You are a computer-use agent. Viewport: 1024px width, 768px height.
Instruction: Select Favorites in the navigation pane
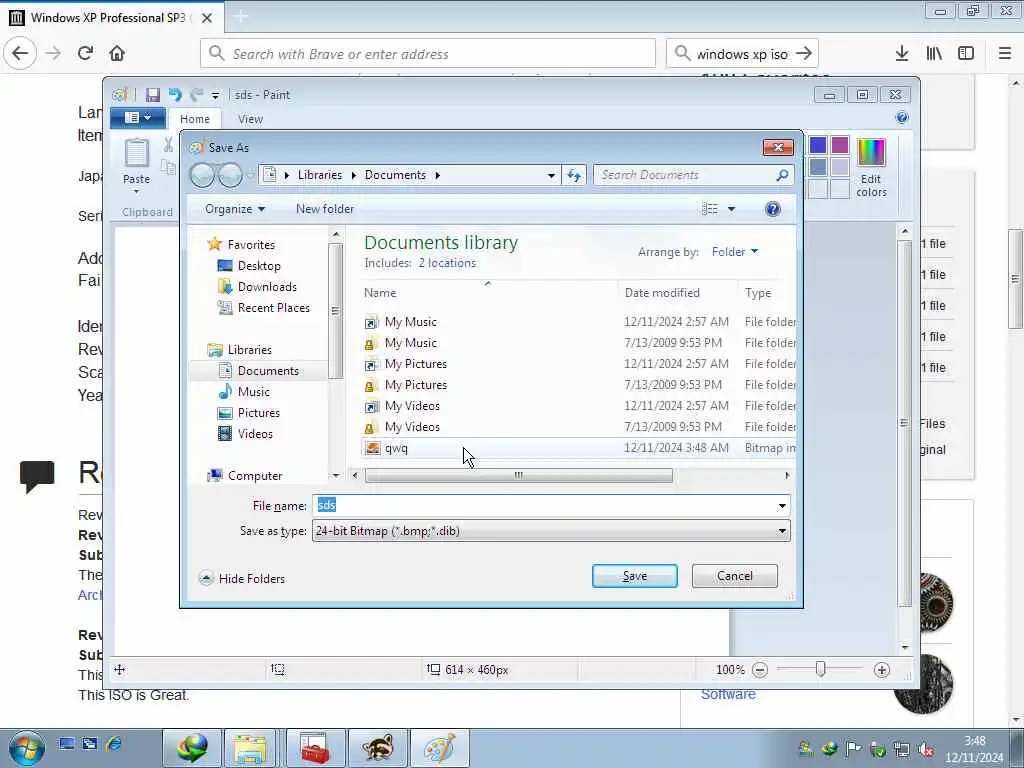251,245
